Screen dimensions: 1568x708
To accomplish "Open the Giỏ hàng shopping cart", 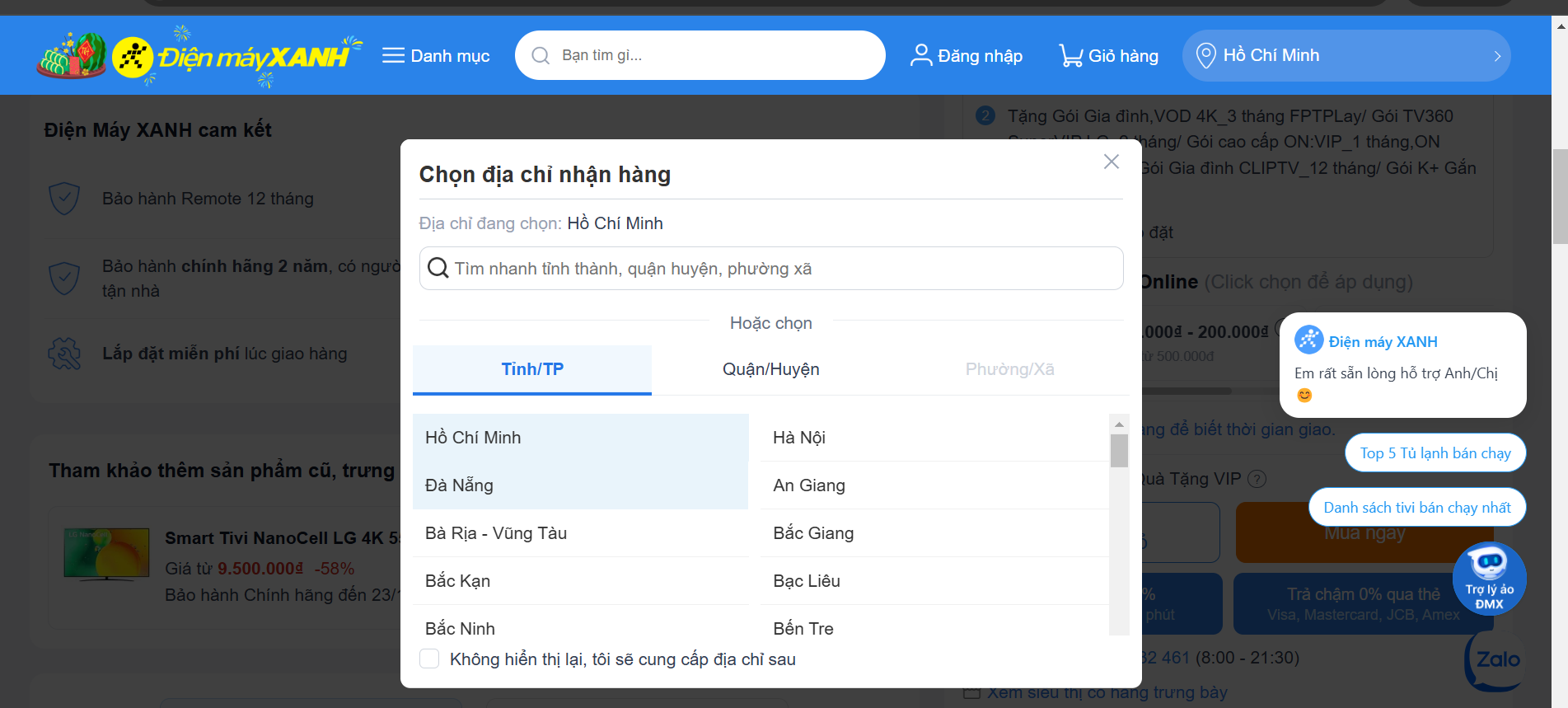I will [x=1109, y=56].
